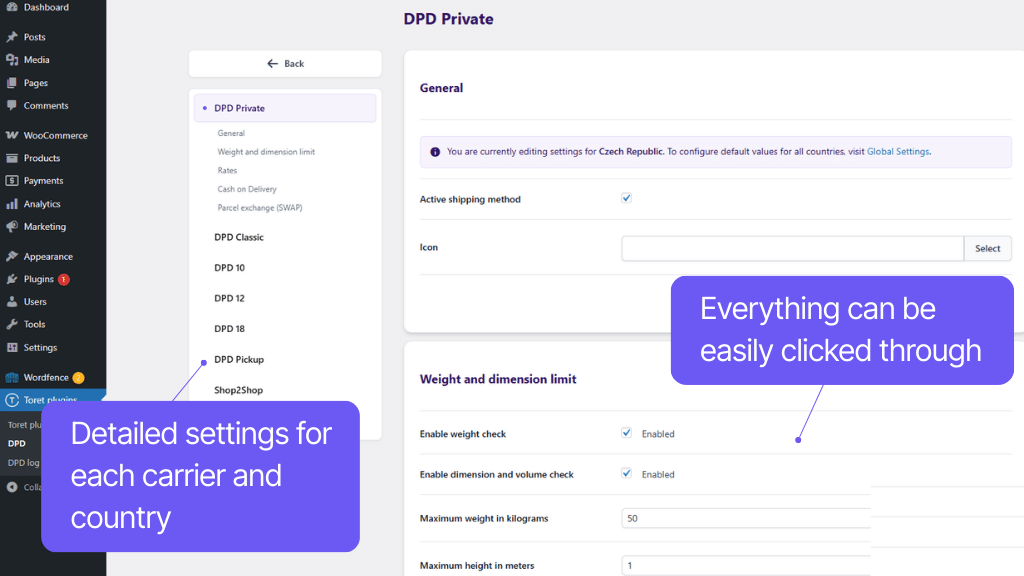Image resolution: width=1024 pixels, height=576 pixels.
Task: Click Maximum height in meters field
Action: (746, 565)
